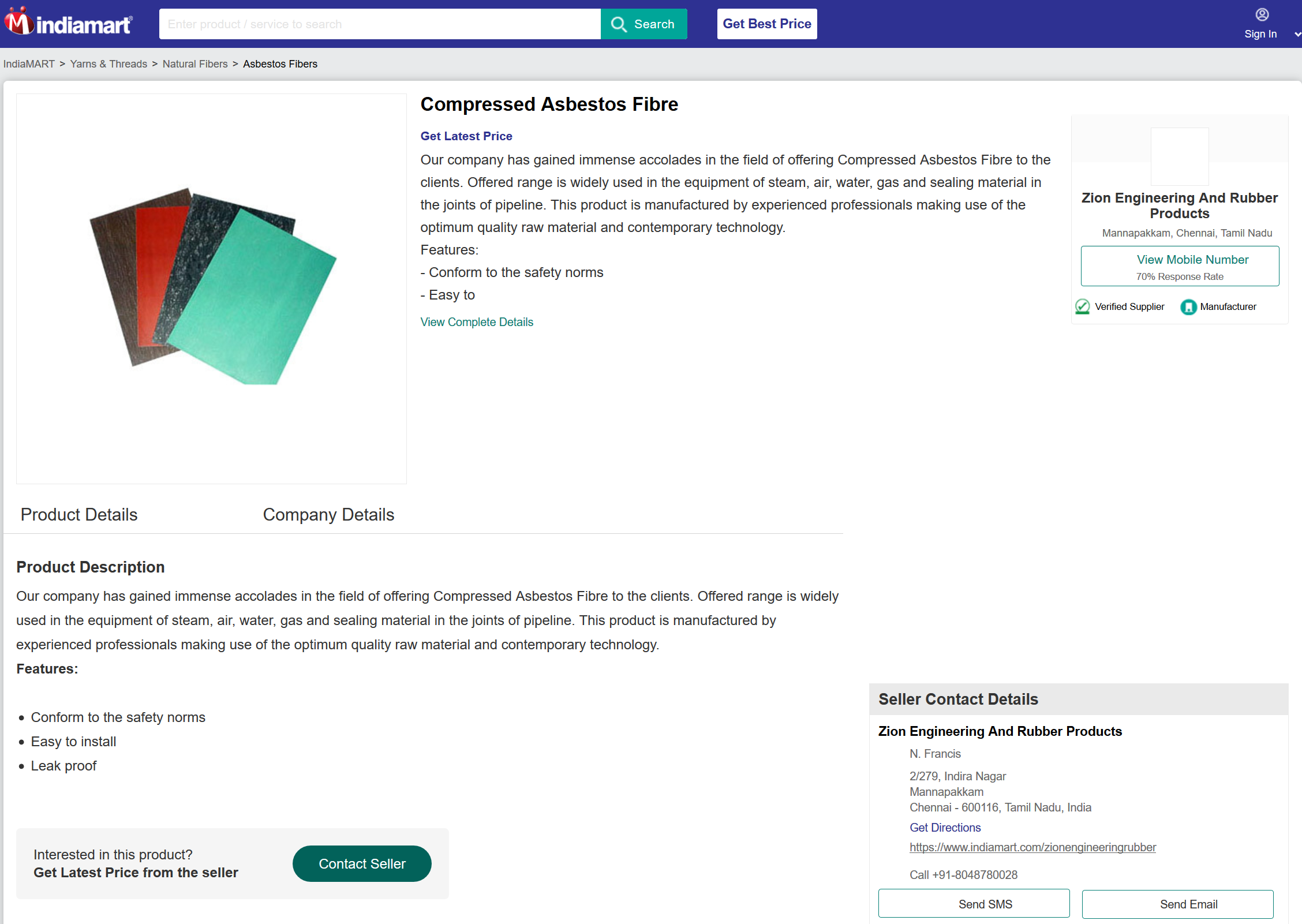The height and width of the screenshot is (924, 1302).
Task: Focus the product search input field
Action: tap(380, 24)
